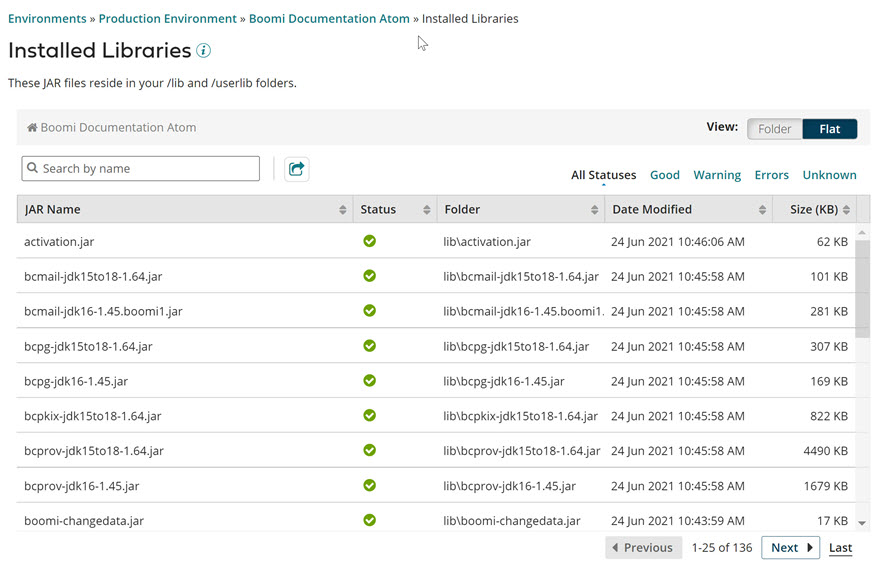Click the export list icon button
This screenshot has height=563, width=876.
click(297, 169)
